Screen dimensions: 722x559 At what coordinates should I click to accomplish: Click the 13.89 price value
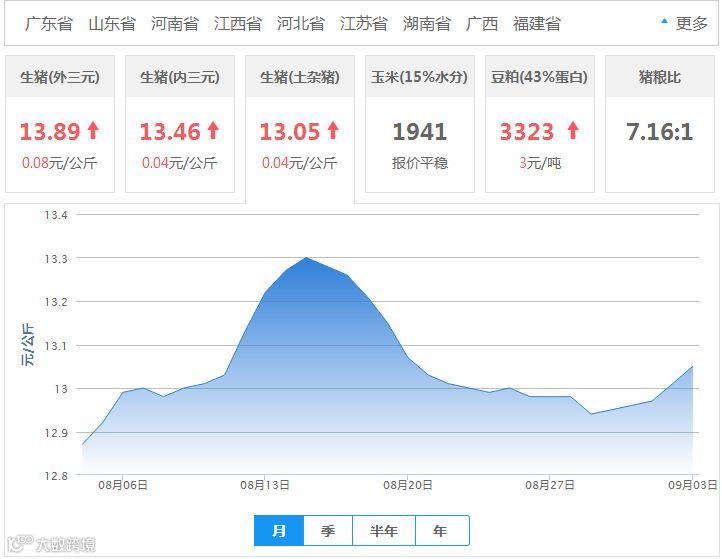[50, 132]
